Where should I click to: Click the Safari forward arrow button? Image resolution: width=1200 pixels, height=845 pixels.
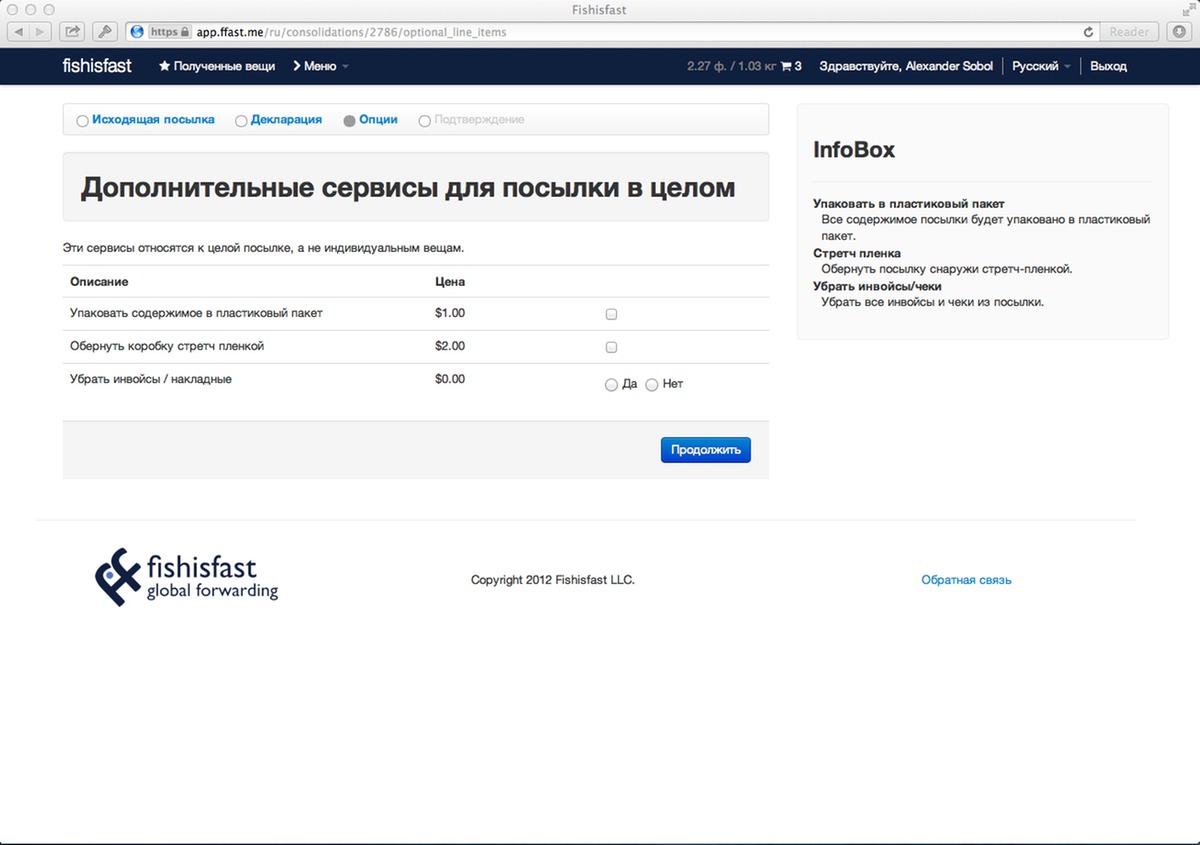coord(40,32)
